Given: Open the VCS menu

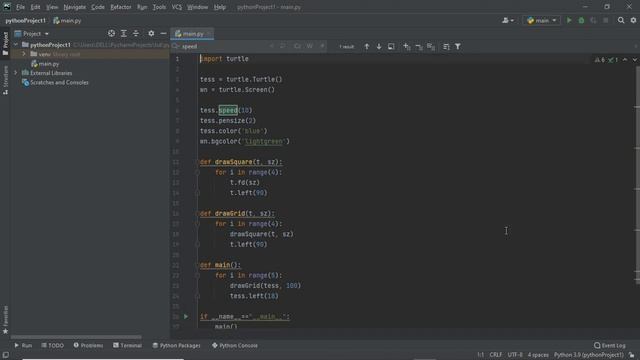Looking at the screenshot, I should [177, 7].
